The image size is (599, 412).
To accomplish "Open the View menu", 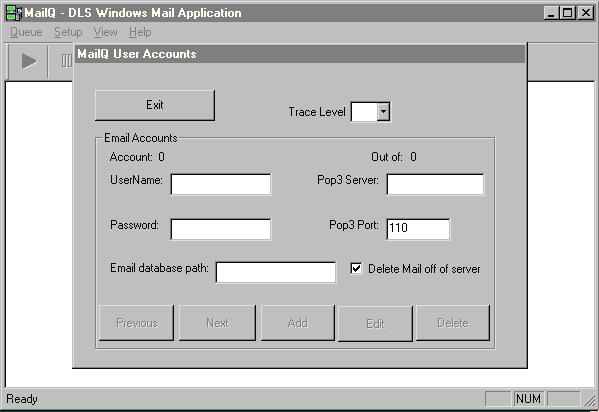I will coord(105,32).
